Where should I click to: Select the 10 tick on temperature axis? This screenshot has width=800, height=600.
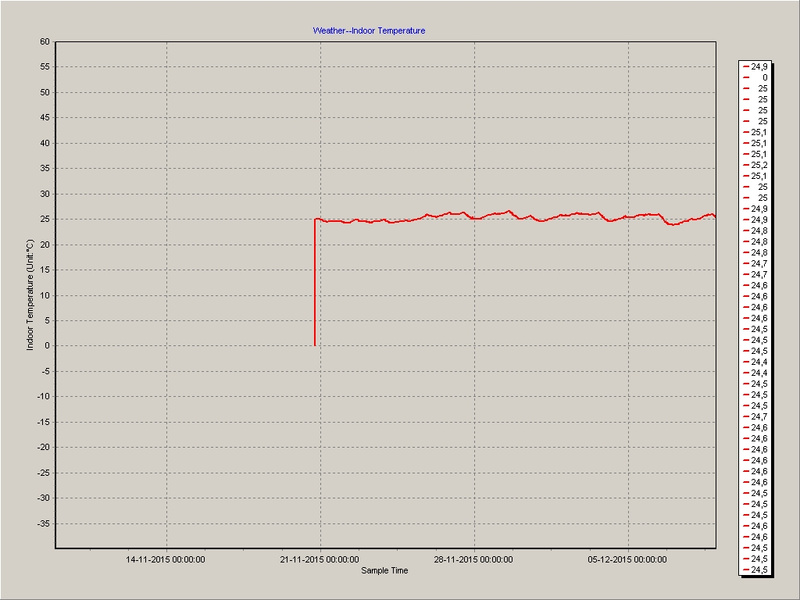pos(45,295)
